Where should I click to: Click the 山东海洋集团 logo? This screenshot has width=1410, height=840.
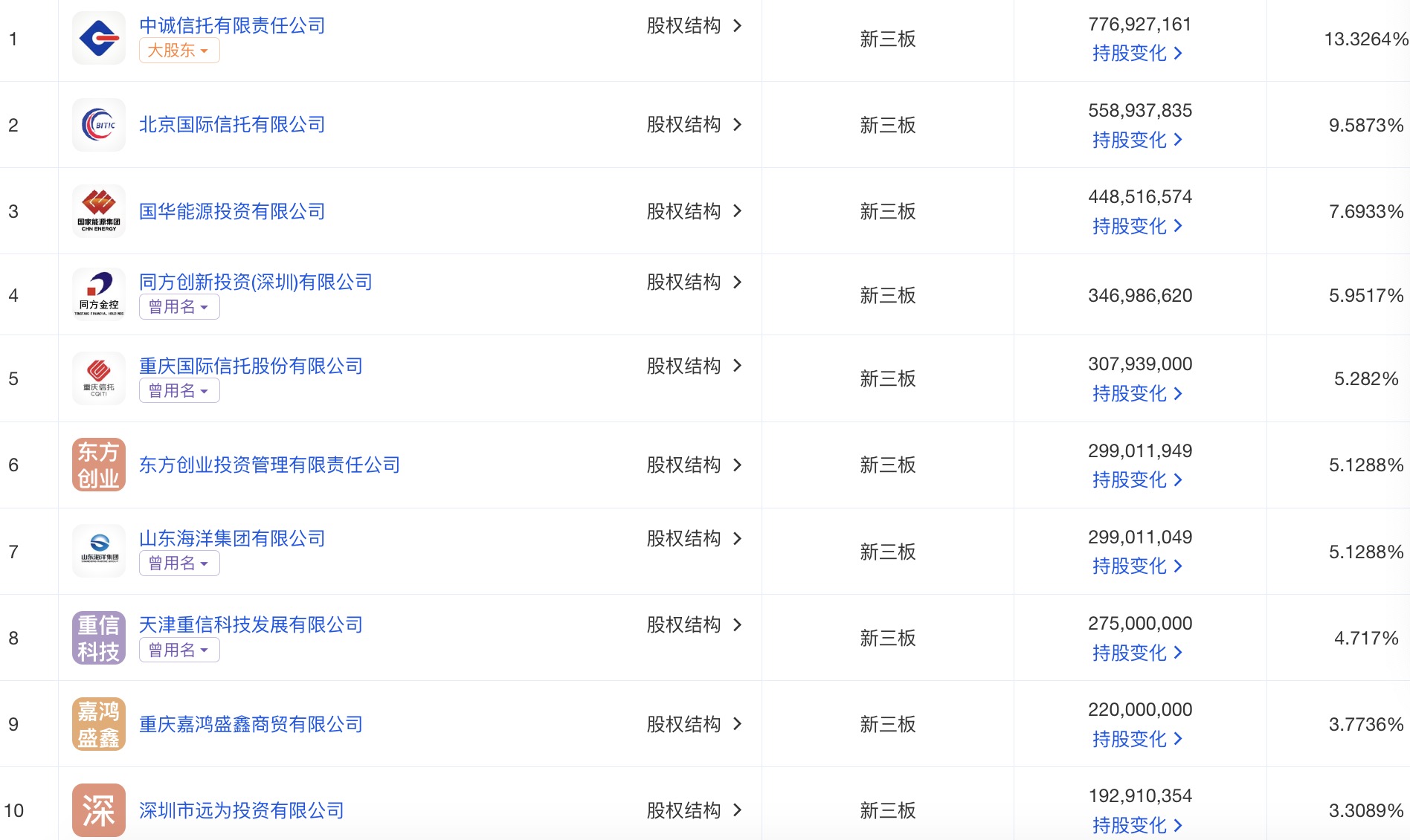(99, 551)
